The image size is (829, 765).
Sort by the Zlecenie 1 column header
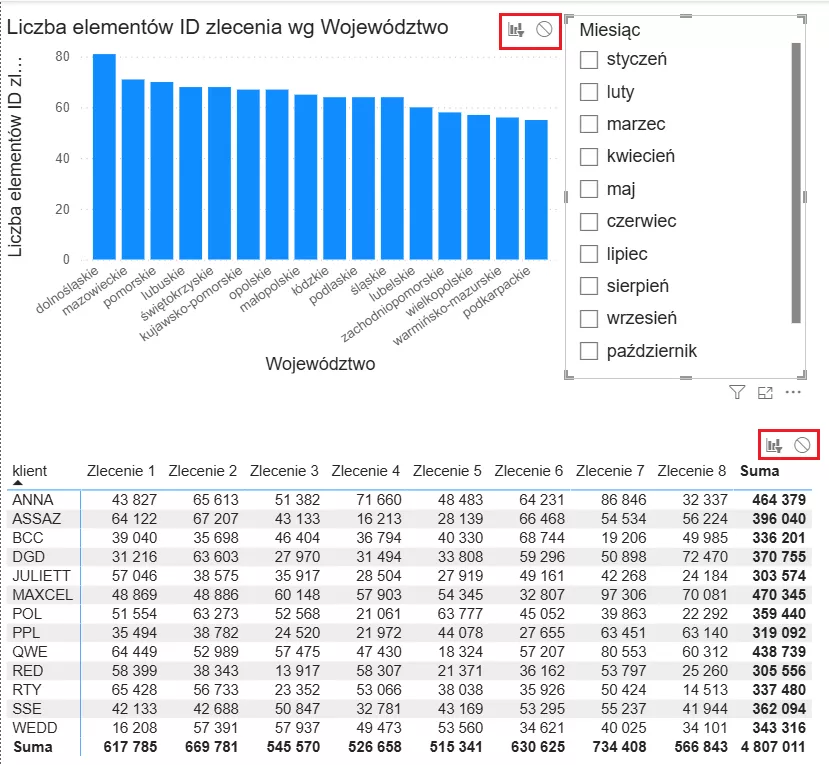tap(121, 470)
